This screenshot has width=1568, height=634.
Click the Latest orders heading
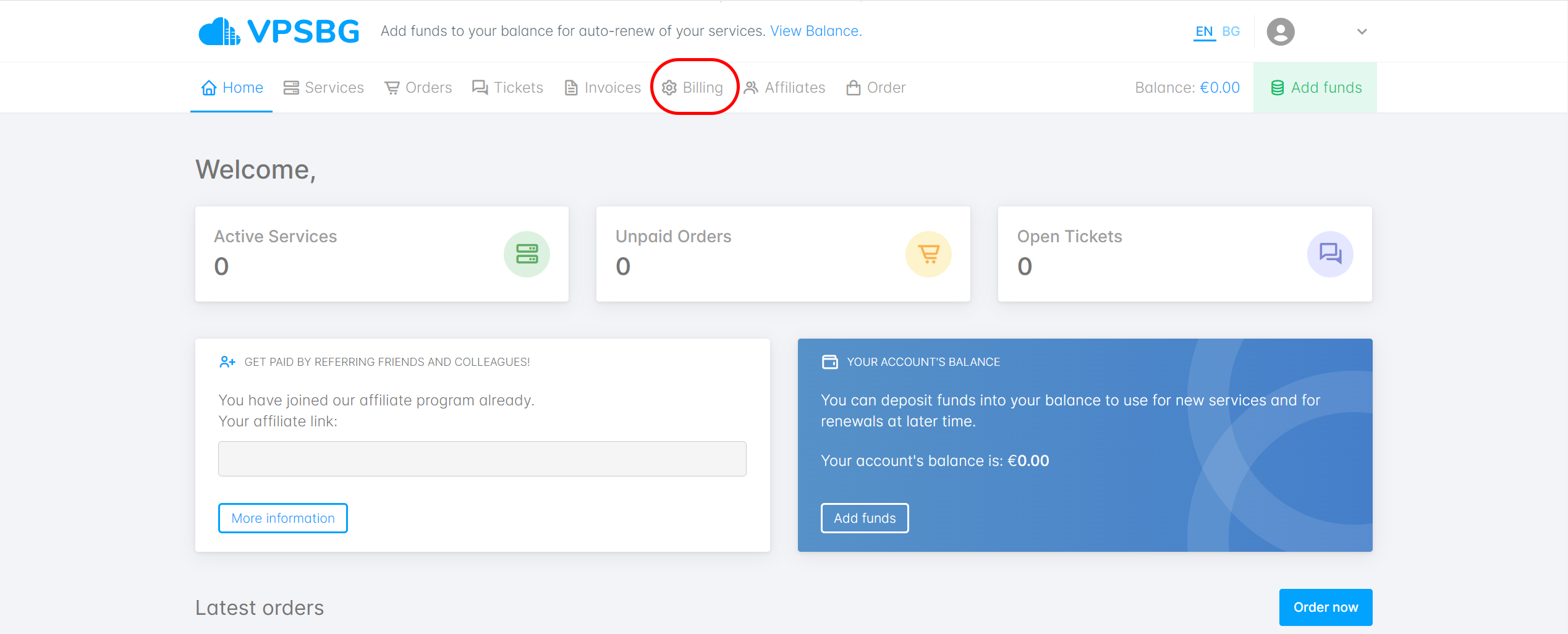[260, 607]
